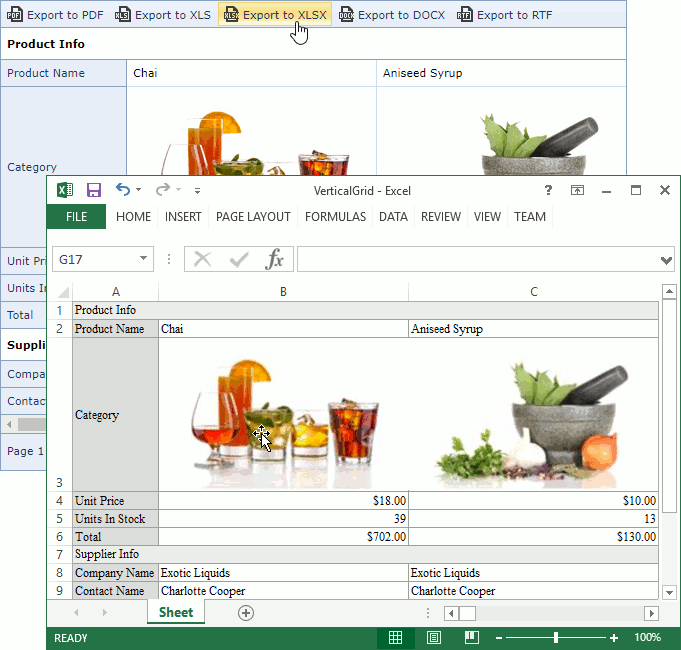681x650 pixels.
Task: Switch to Page Break Preview icon
Action: tap(472, 637)
